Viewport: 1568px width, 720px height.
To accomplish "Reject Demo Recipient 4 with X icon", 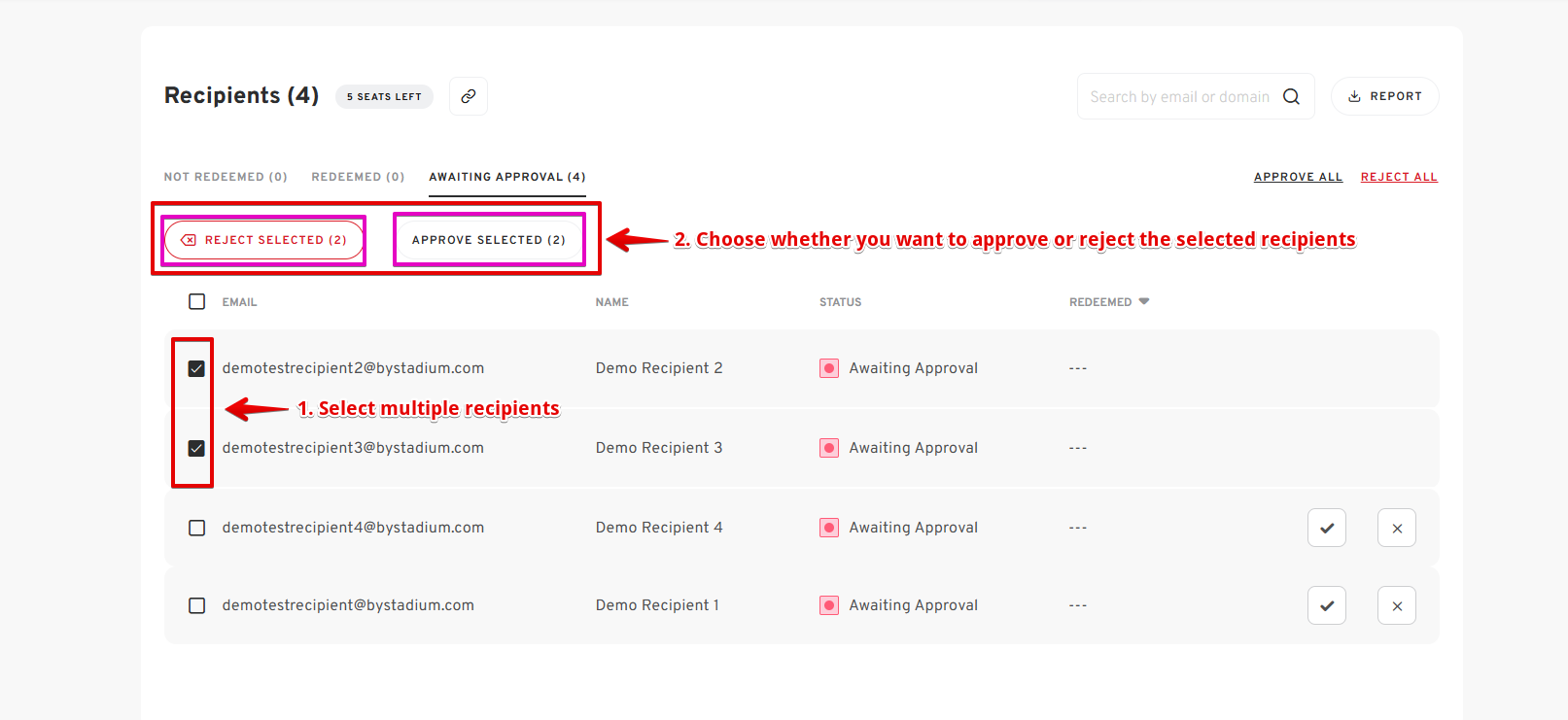I will (x=1396, y=528).
